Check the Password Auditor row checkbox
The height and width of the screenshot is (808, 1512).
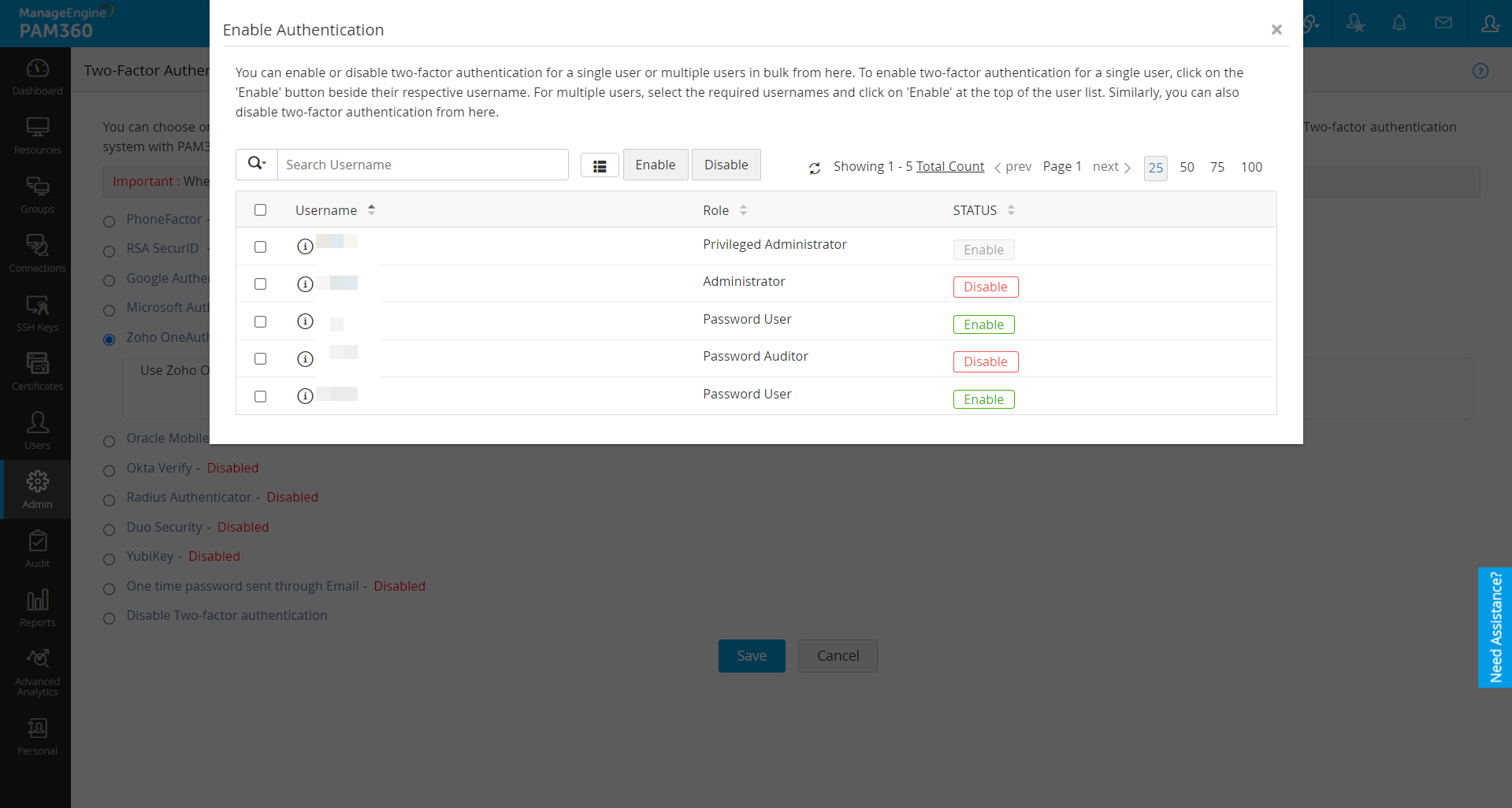[261, 359]
